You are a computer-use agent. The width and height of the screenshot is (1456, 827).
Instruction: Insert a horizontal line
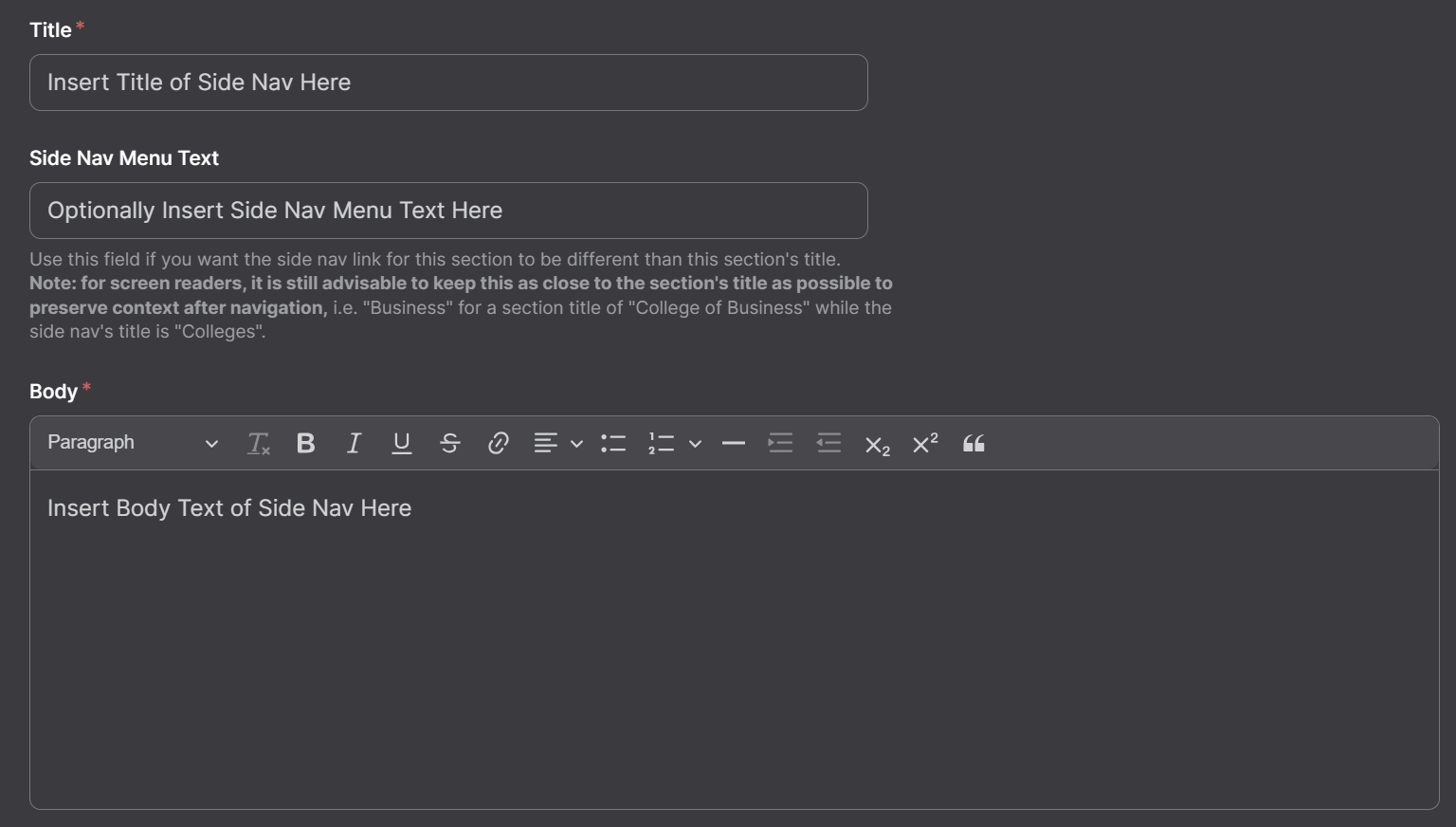pyautogui.click(x=733, y=443)
